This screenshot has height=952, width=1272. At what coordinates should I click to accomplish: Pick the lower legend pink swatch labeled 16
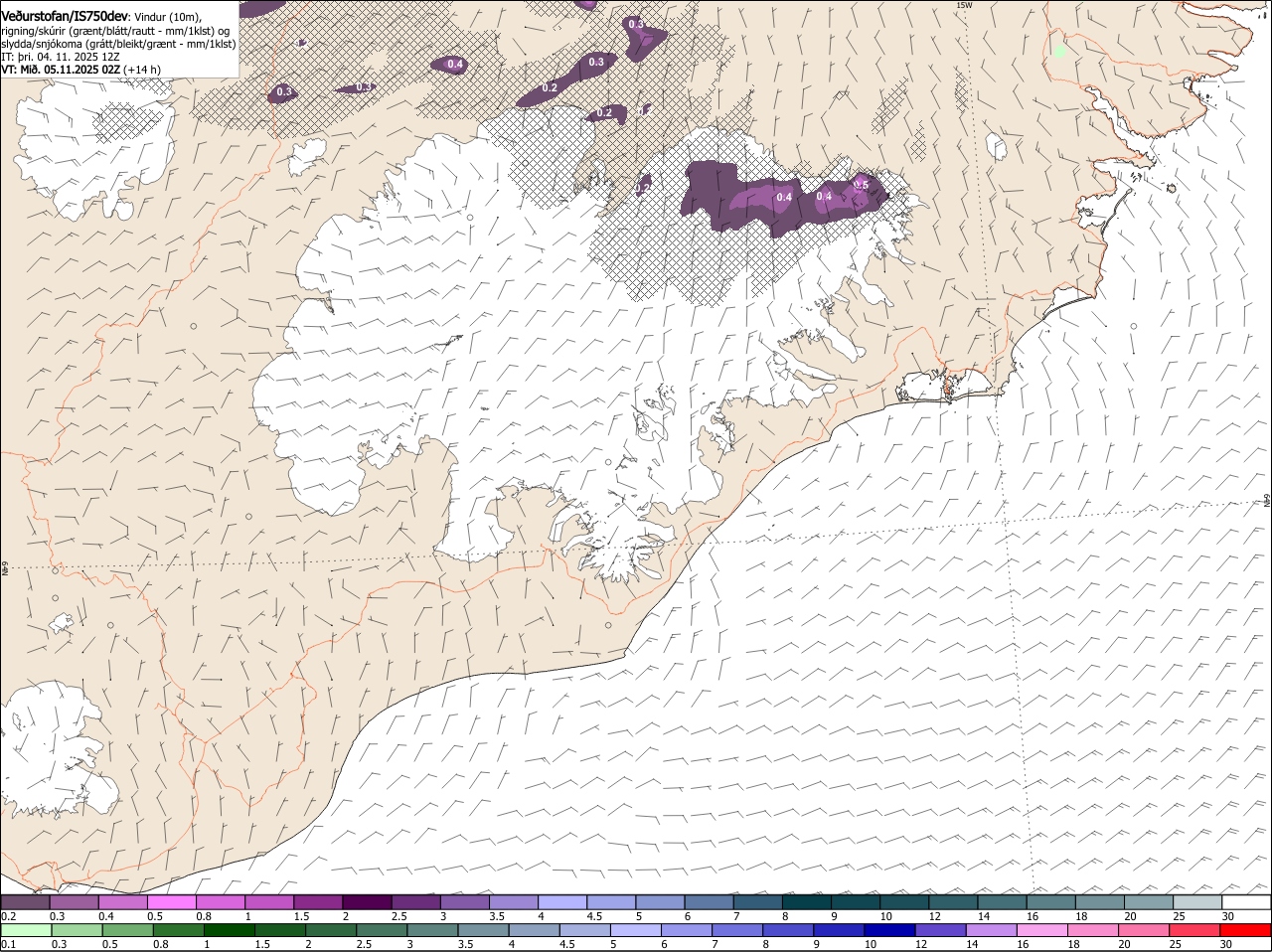[x=1043, y=930]
